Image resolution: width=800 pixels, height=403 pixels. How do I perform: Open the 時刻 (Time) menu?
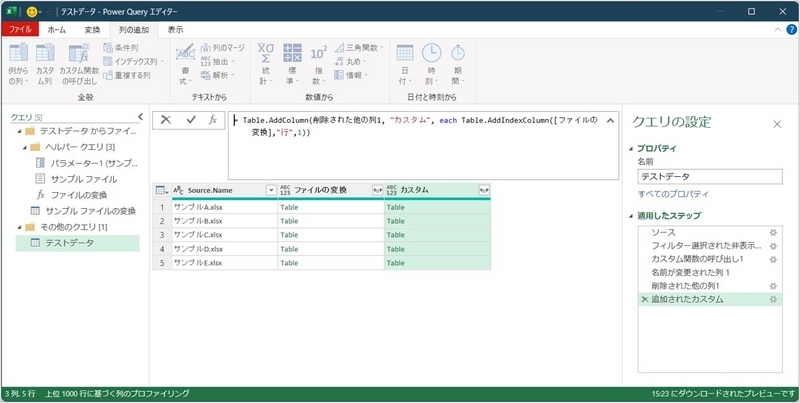click(432, 63)
